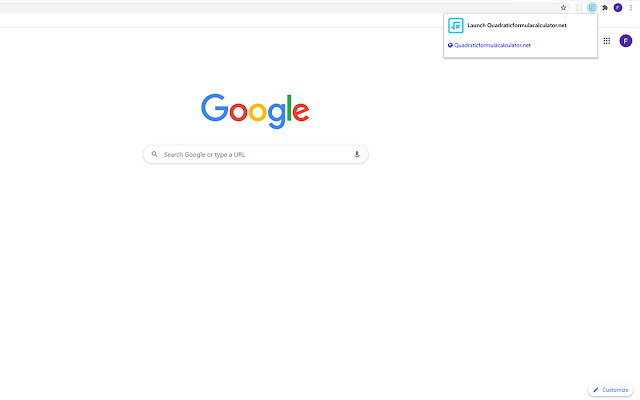This screenshot has height=400, width=640.
Task: Click the globe icon beside the popup link
Action: pyautogui.click(x=450, y=45)
